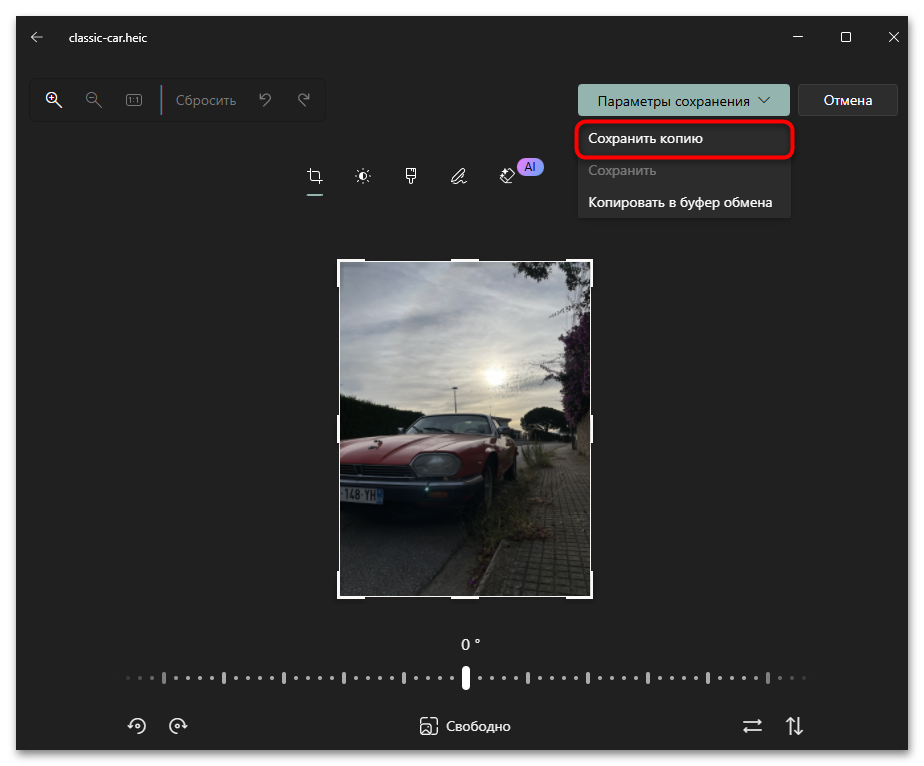The width and height of the screenshot is (924, 766).
Task: Select Копировать в буфер обмена
Action: click(x=680, y=202)
